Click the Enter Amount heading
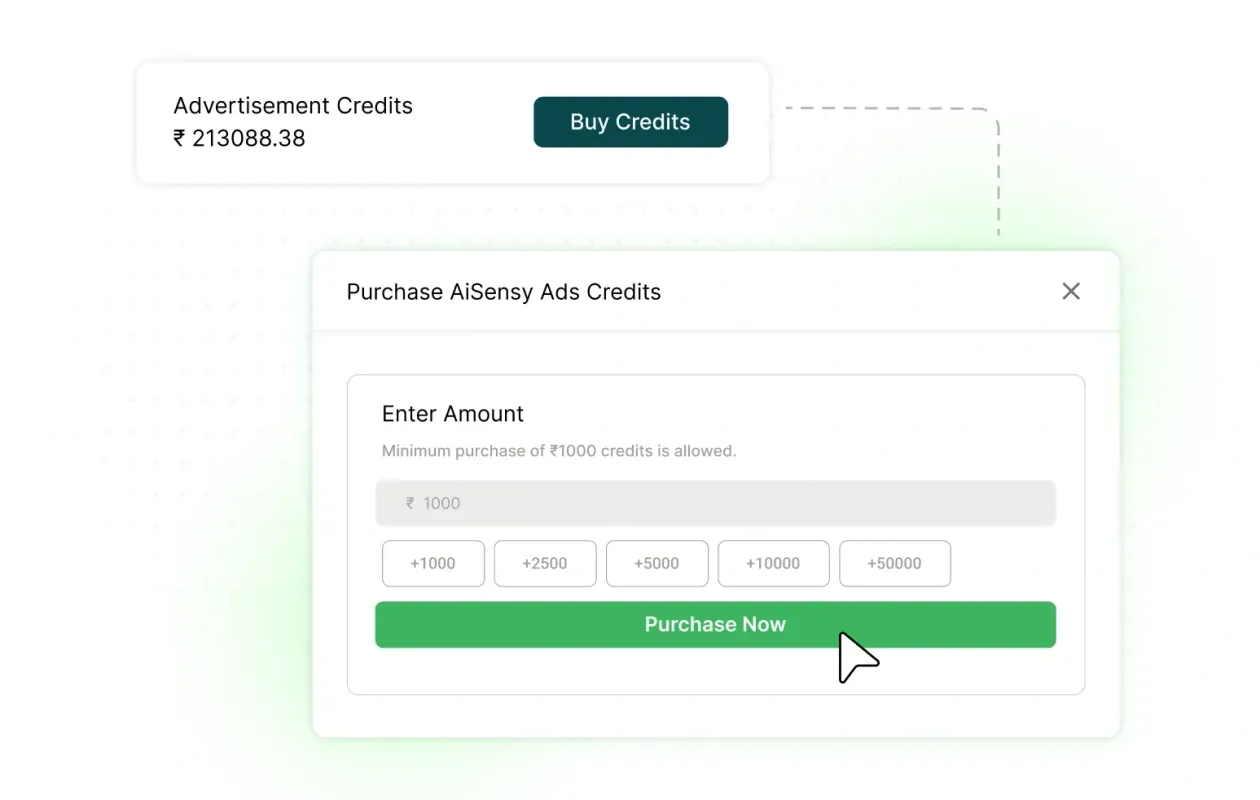This screenshot has height=800, width=1260. click(x=452, y=413)
